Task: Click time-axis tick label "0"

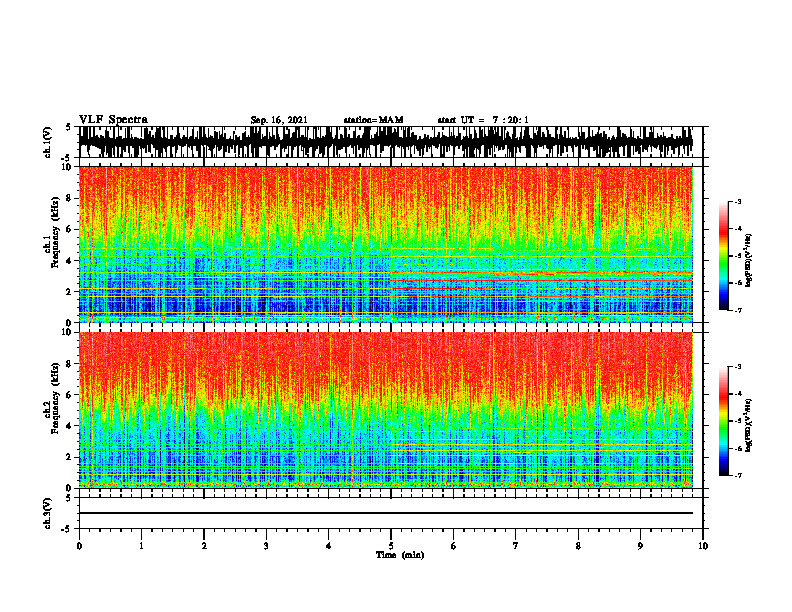Action: coord(79,546)
